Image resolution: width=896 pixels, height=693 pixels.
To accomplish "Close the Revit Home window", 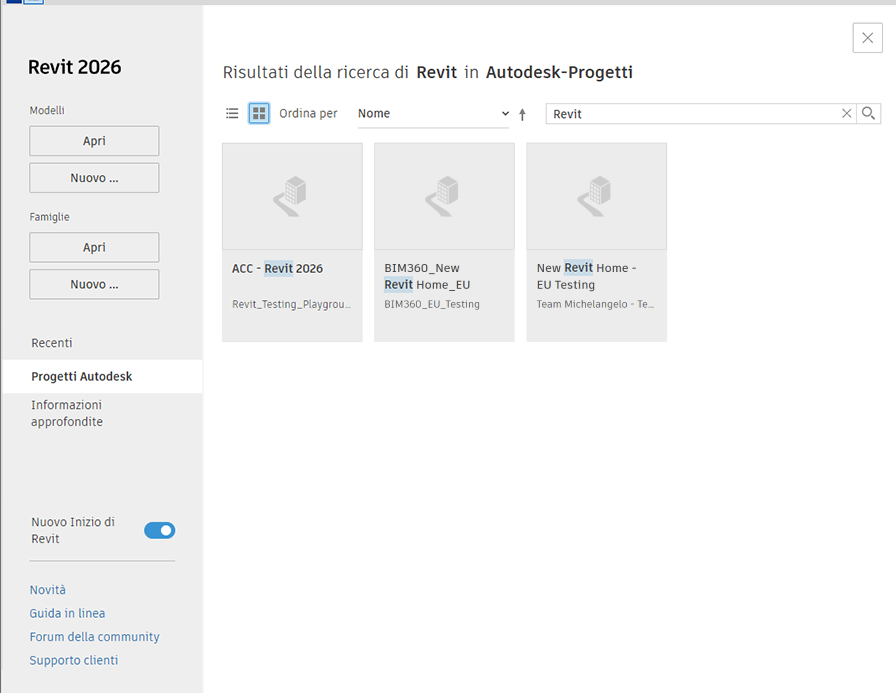I will point(867,38).
